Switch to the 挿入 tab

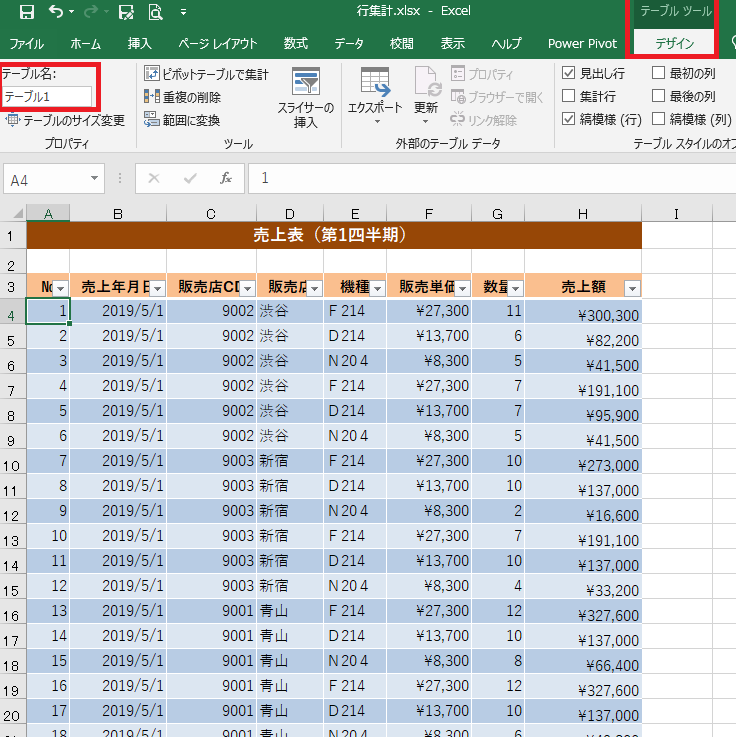tap(140, 44)
